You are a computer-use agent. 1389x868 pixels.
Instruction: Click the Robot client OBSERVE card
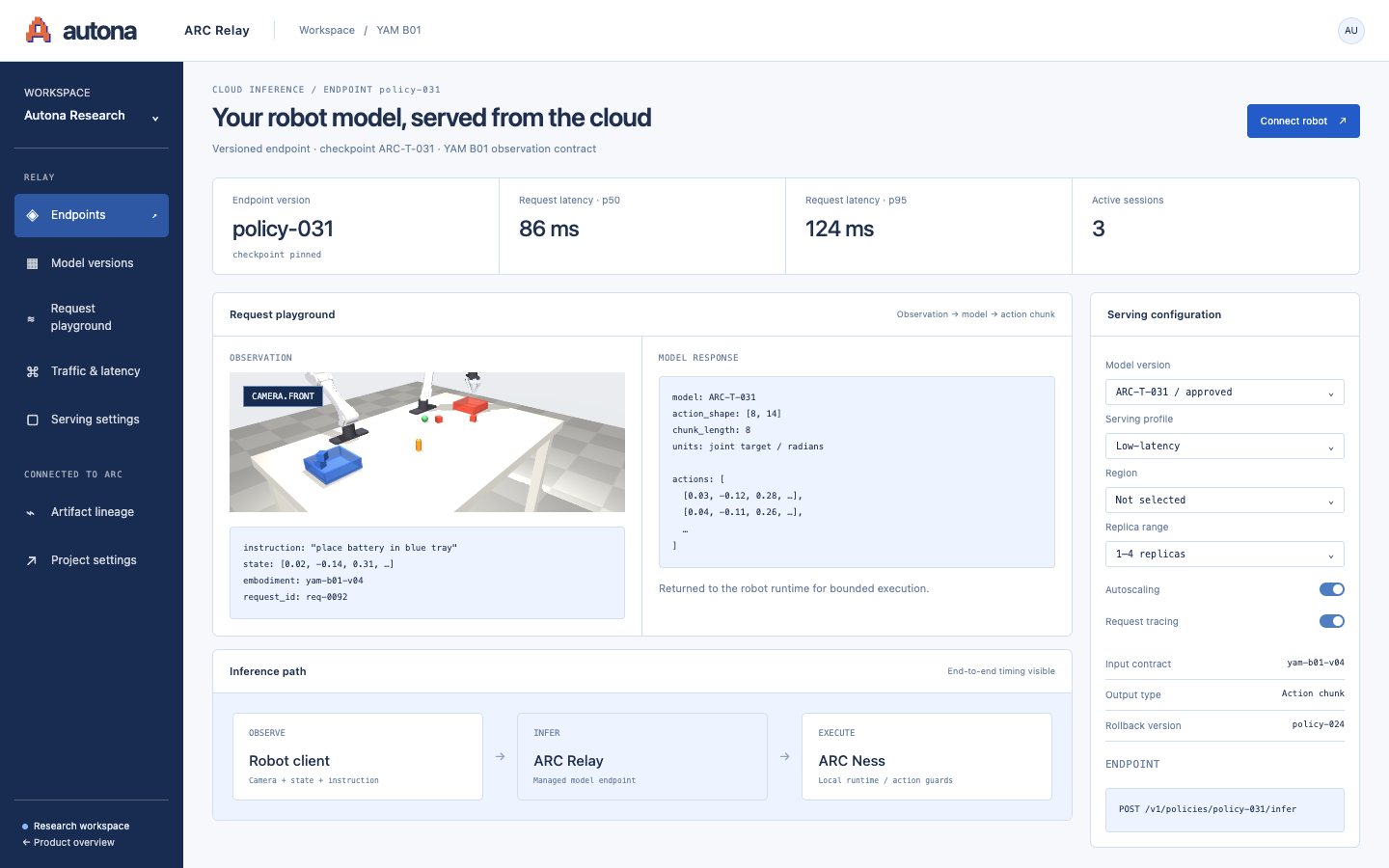click(x=358, y=757)
